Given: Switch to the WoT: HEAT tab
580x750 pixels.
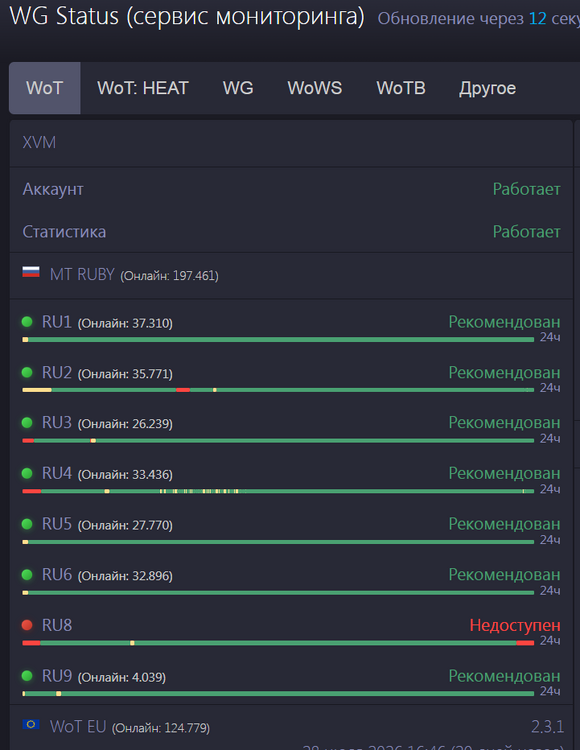Looking at the screenshot, I should tap(143, 88).
